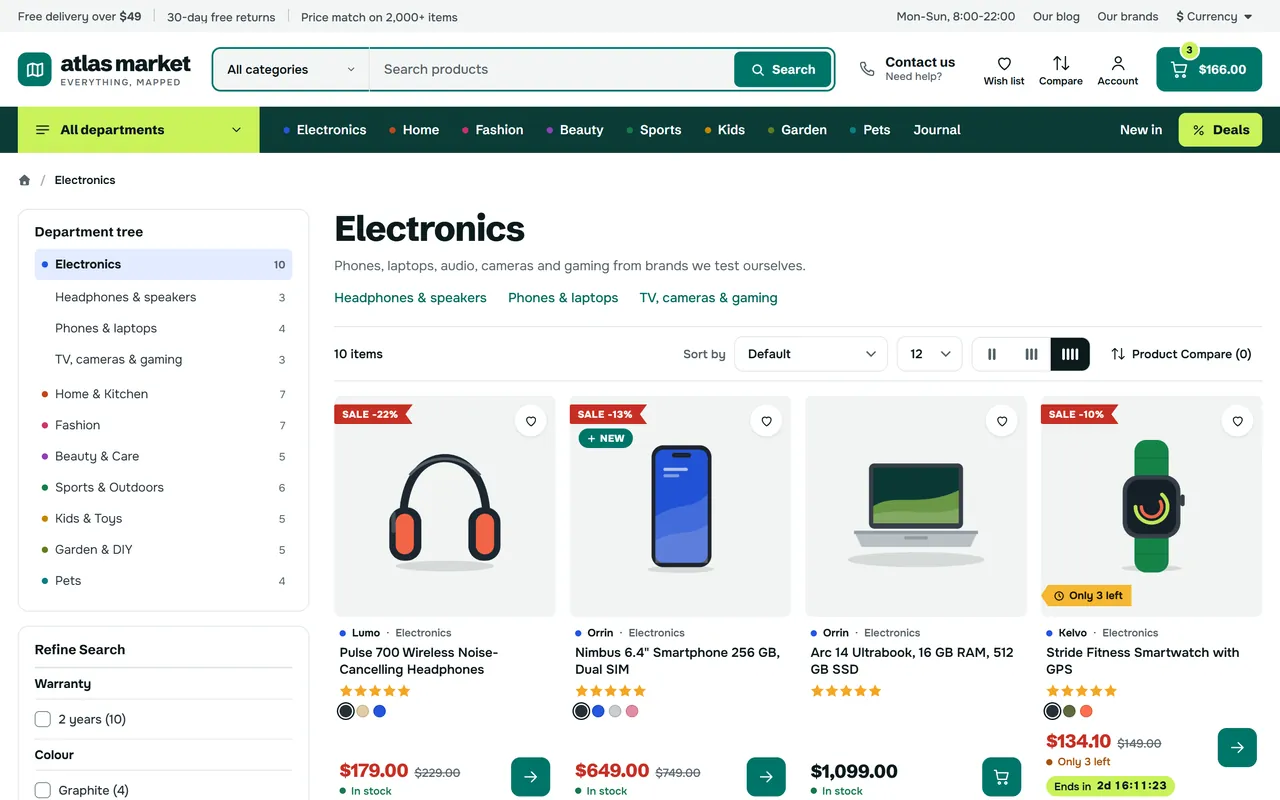Open Product Compare (0)
This screenshot has width=1280, height=800.
click(x=1181, y=354)
